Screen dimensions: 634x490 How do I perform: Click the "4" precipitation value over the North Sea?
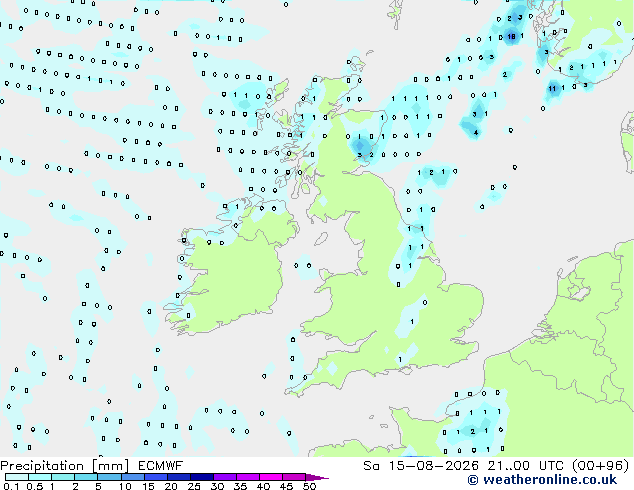click(x=476, y=132)
